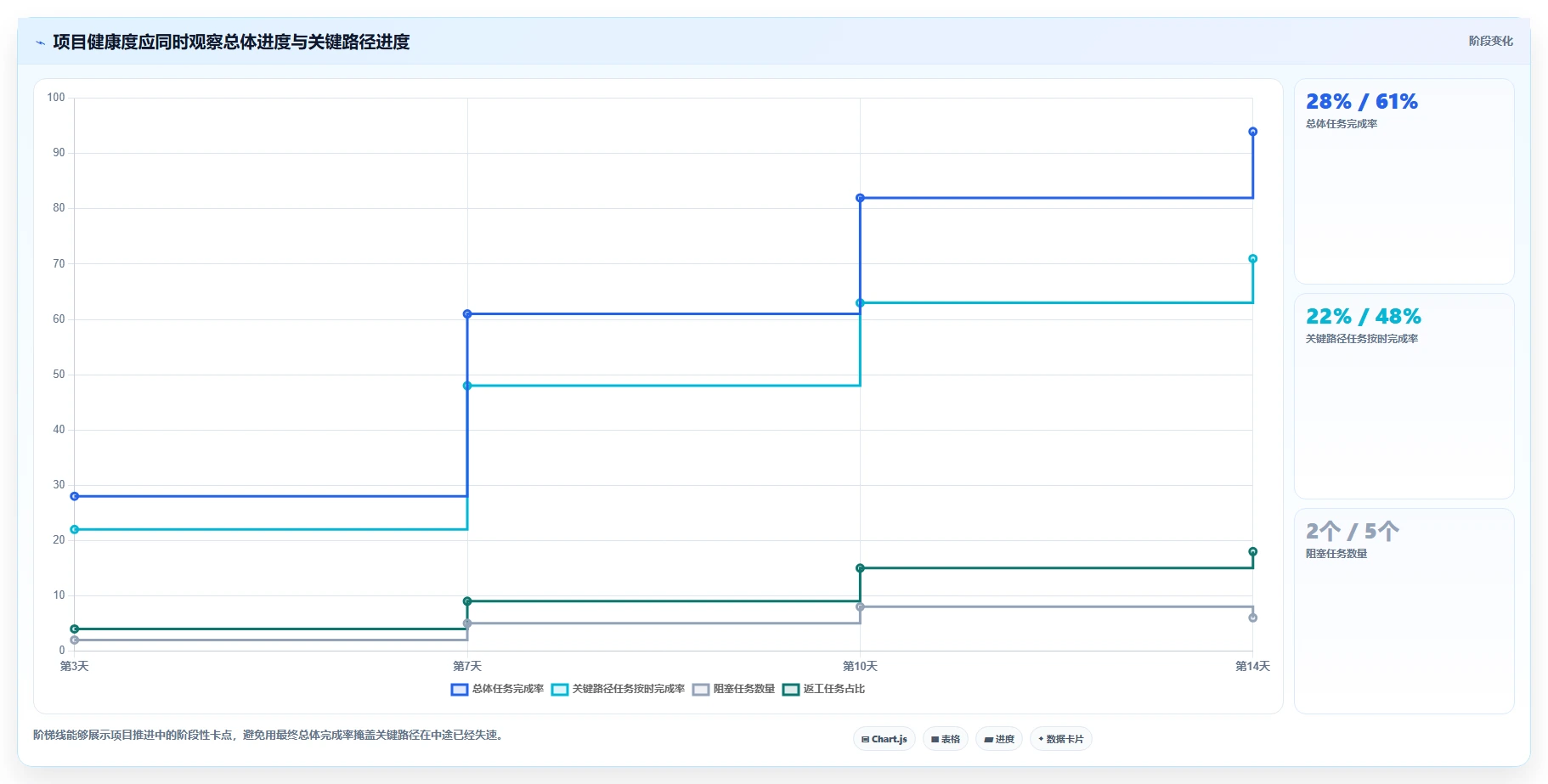Select the grey data point at 第14天 (6)

point(1252,618)
